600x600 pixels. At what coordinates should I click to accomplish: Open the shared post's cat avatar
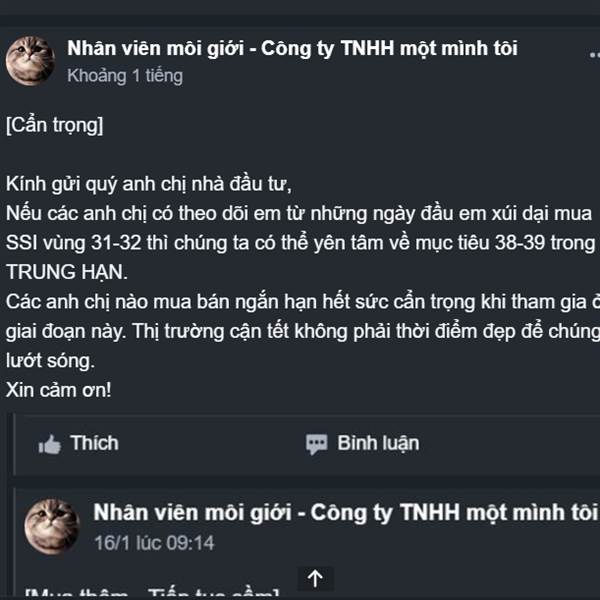(51, 525)
